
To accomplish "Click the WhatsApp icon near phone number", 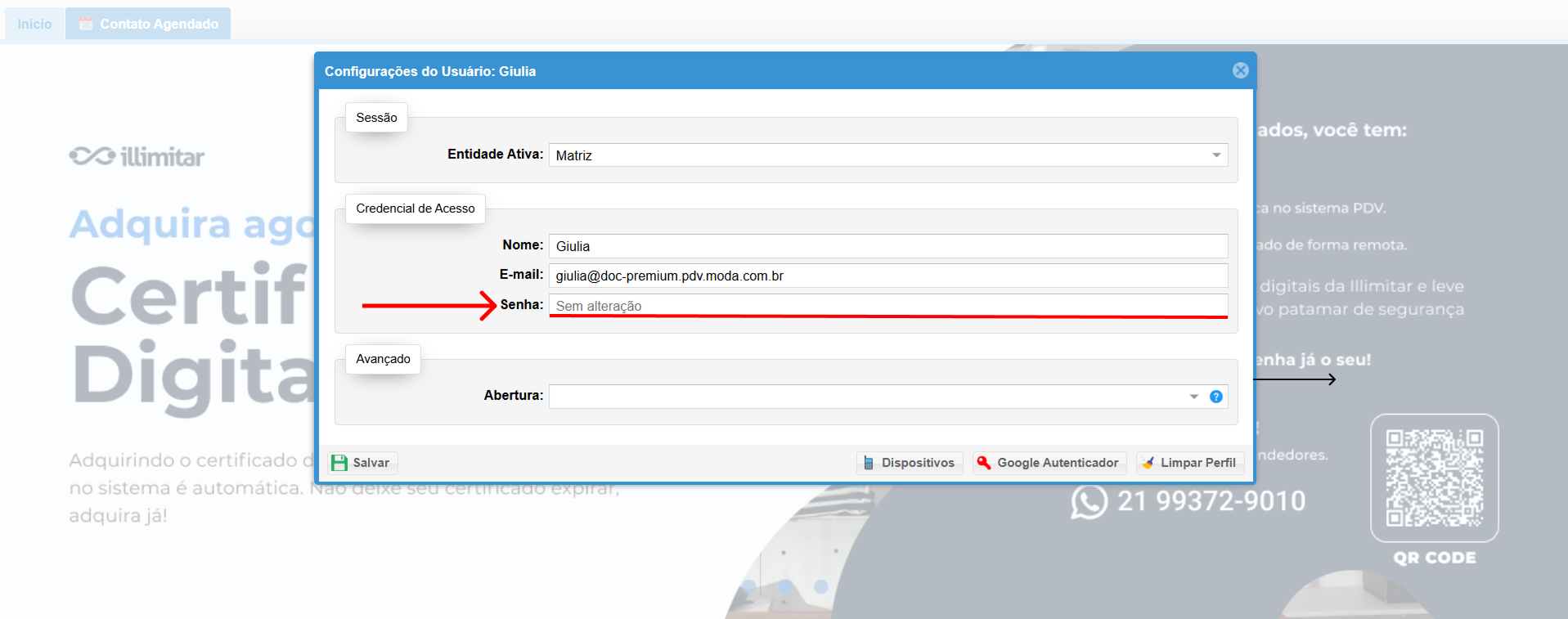I will coord(1089,502).
